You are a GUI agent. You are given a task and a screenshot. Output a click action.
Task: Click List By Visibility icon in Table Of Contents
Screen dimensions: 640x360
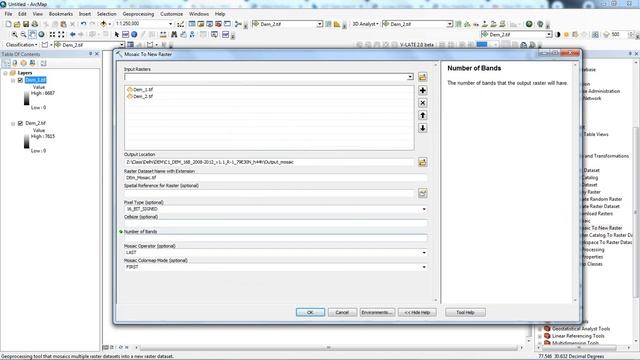coord(23,63)
